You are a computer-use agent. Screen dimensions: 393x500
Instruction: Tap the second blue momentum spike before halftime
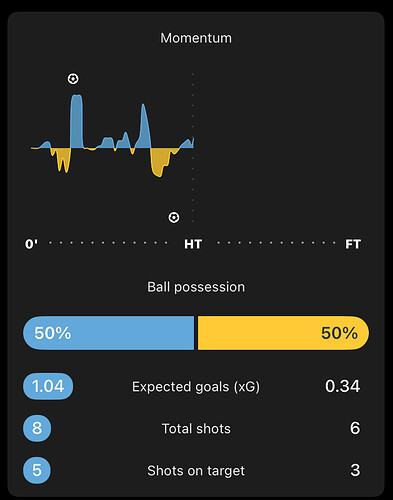click(x=143, y=126)
